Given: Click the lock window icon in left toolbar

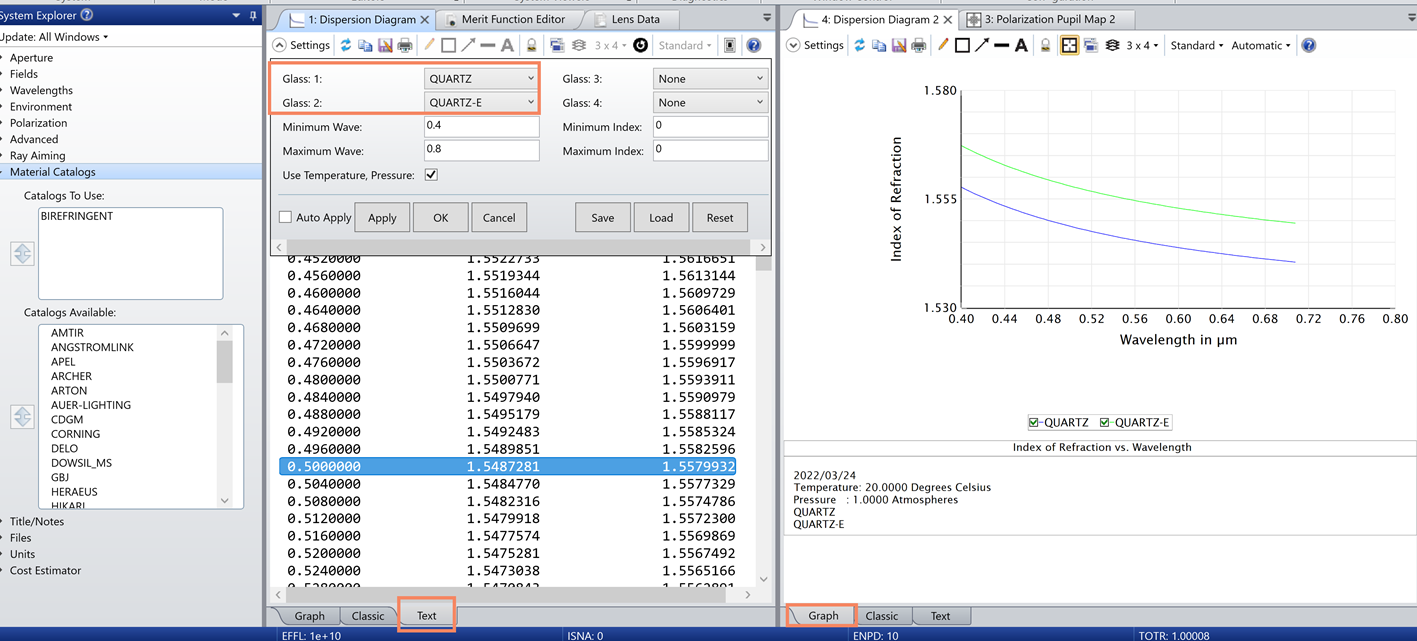Looking at the screenshot, I should point(532,45).
